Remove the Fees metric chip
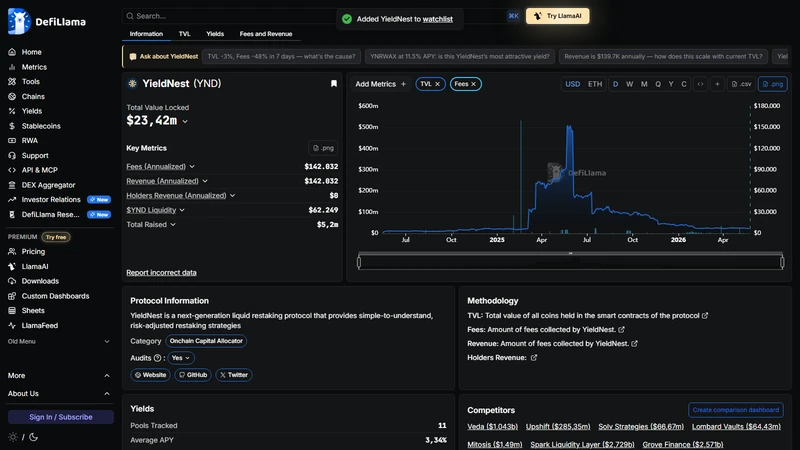Screen dimensions: 800x450 (x=473, y=84)
